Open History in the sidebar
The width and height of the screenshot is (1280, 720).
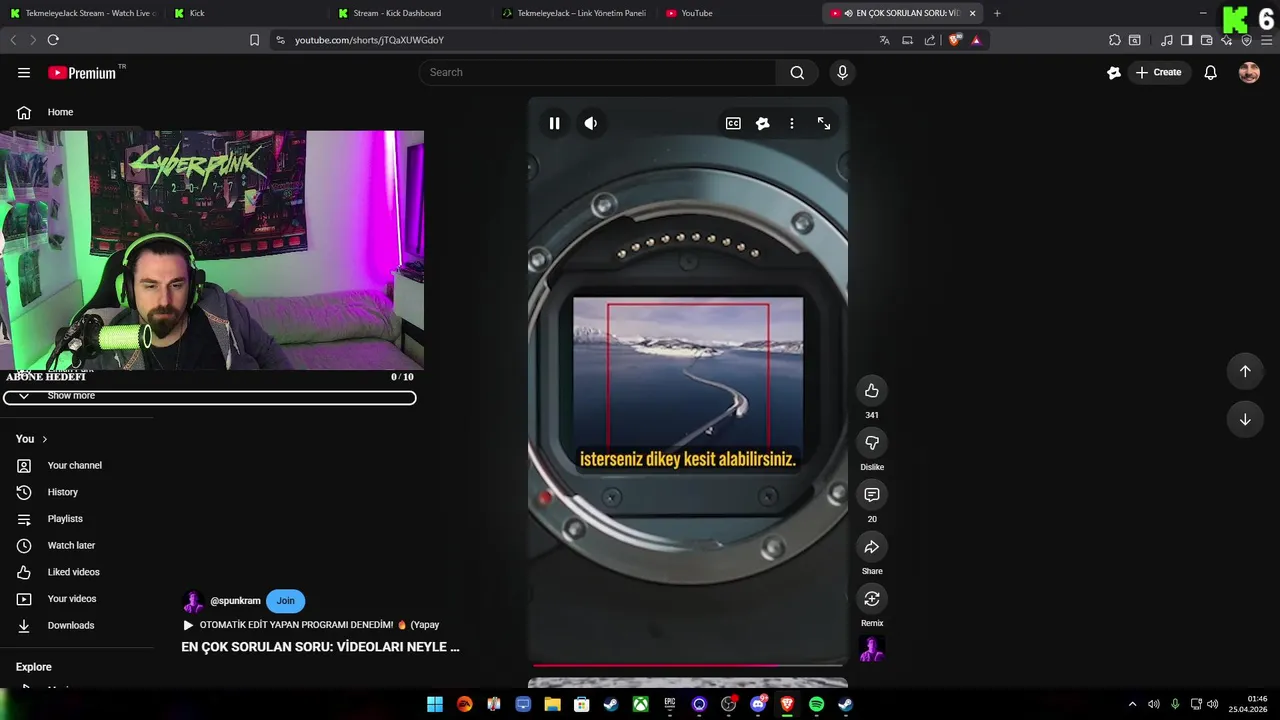[x=62, y=492]
